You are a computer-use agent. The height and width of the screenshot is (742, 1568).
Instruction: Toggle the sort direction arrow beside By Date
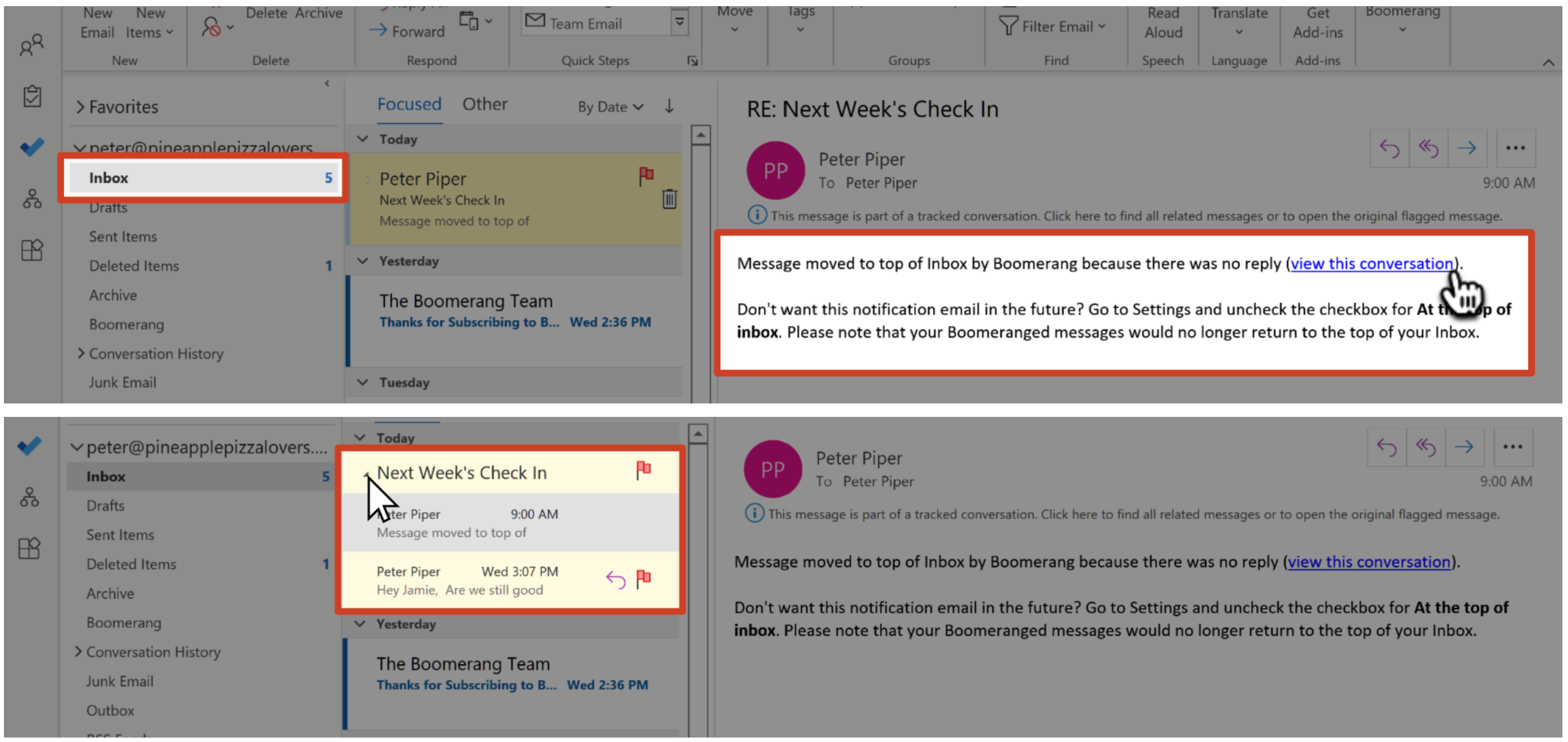coord(668,106)
